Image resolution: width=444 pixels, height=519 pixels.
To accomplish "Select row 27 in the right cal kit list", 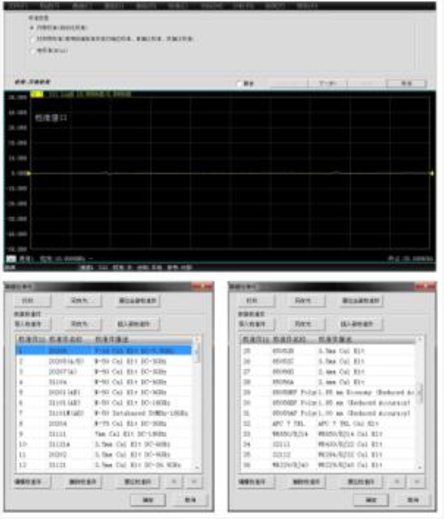I will tap(328, 371).
